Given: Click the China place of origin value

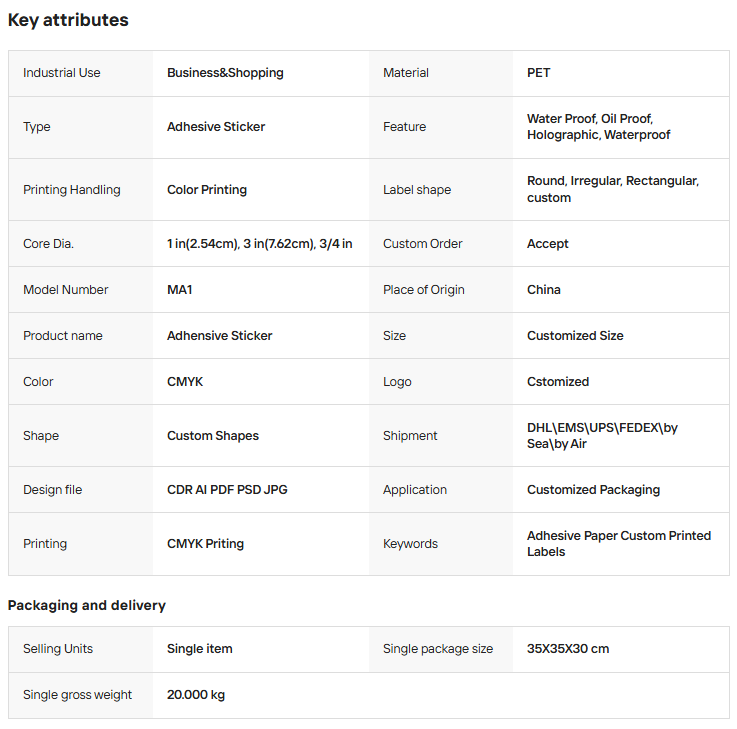Looking at the screenshot, I should pos(544,290).
